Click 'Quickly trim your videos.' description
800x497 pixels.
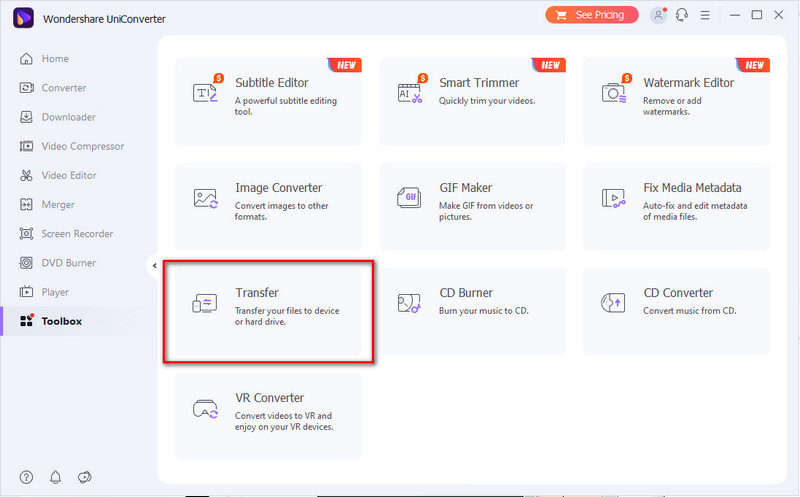[487, 101]
